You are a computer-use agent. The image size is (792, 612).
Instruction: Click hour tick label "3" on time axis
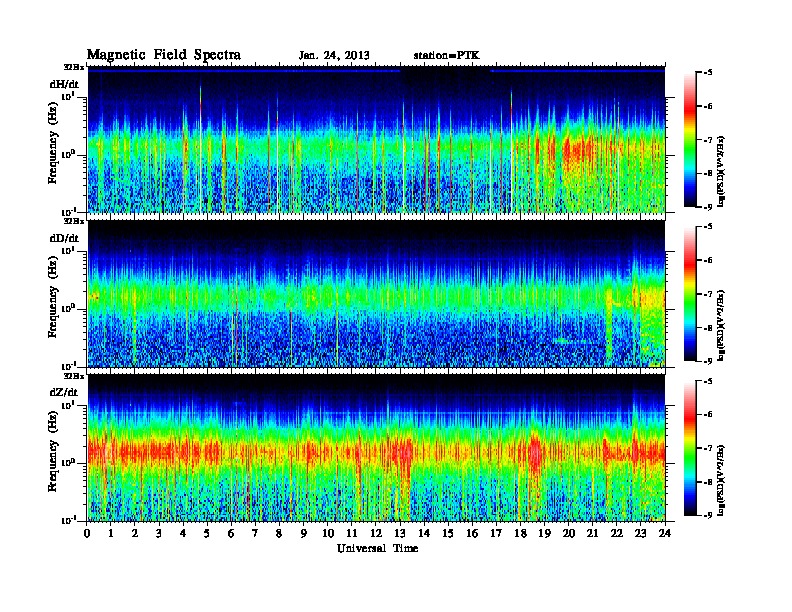pos(159,533)
